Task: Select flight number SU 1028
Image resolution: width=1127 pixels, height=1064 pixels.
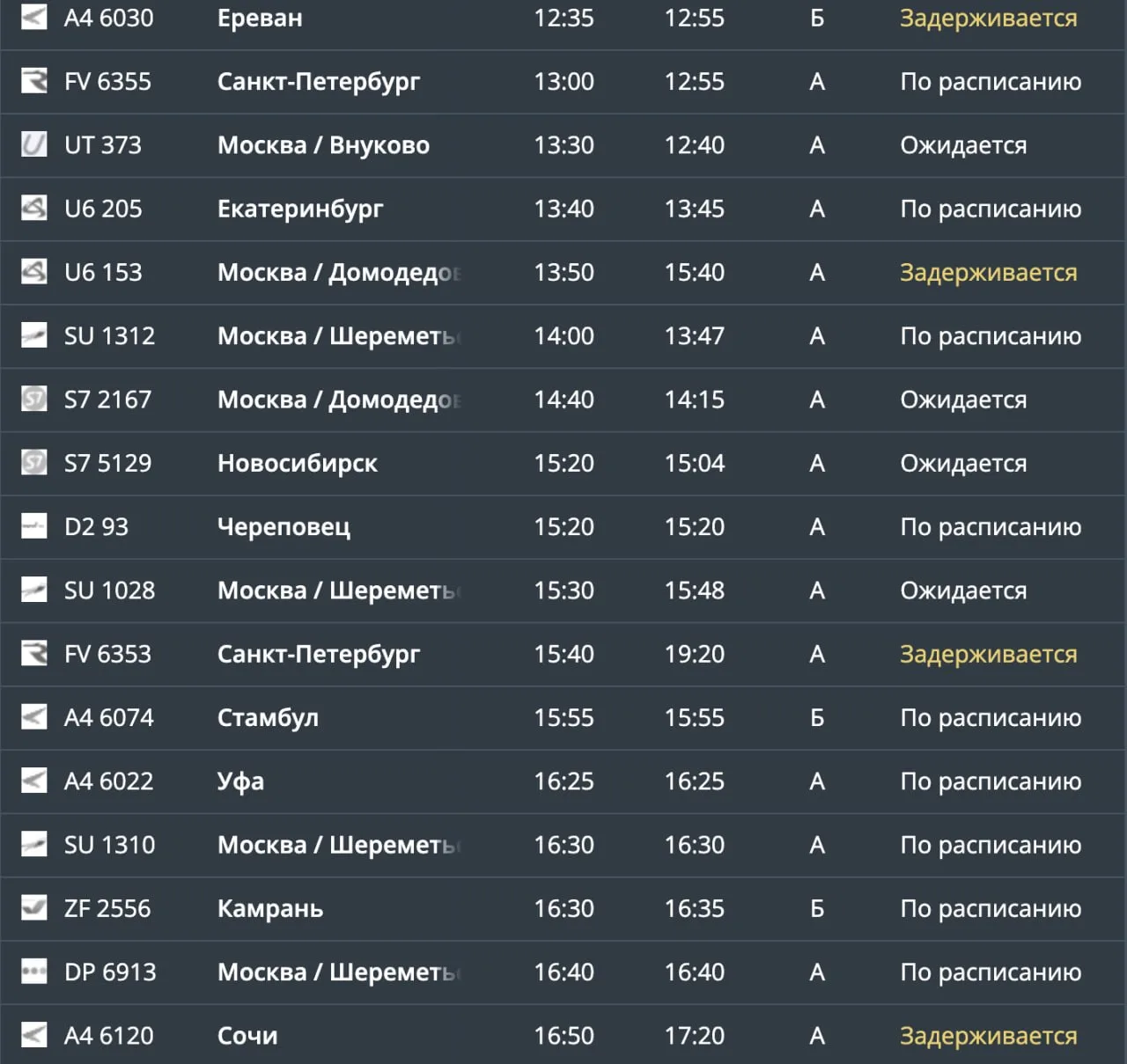Action: click(x=109, y=591)
